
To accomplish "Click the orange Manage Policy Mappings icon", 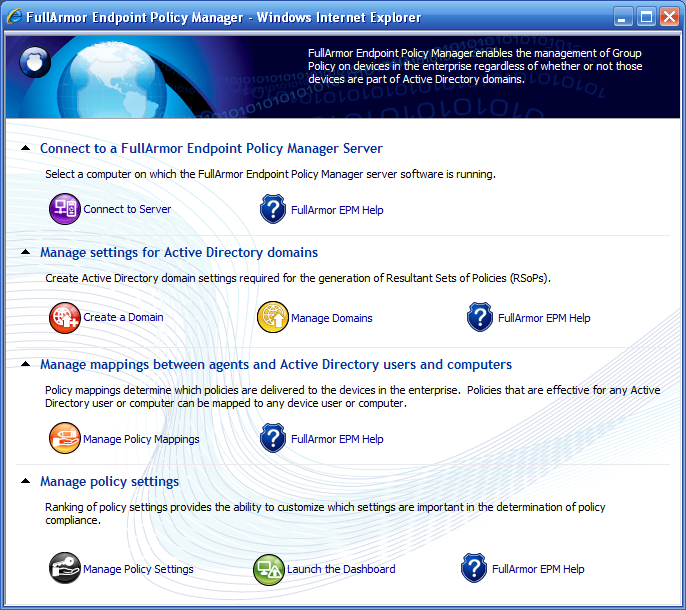I will [x=65, y=438].
